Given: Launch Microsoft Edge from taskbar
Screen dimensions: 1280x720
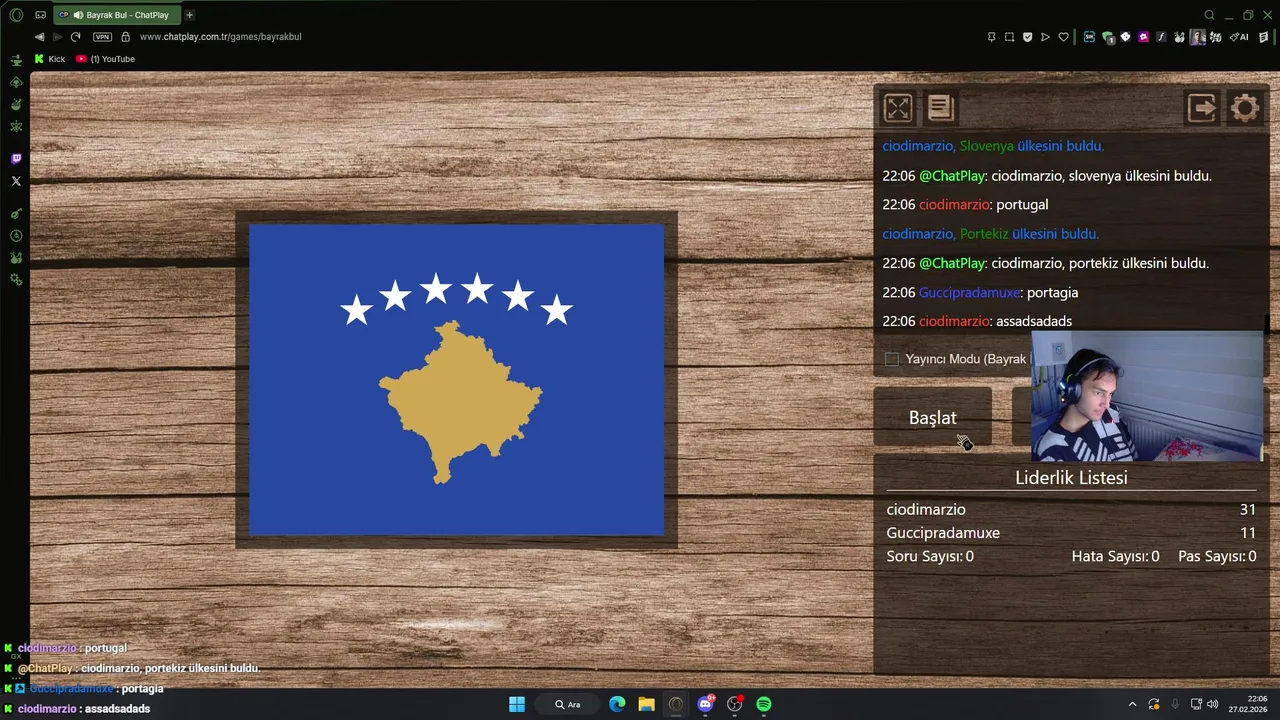Looking at the screenshot, I should [x=617, y=704].
